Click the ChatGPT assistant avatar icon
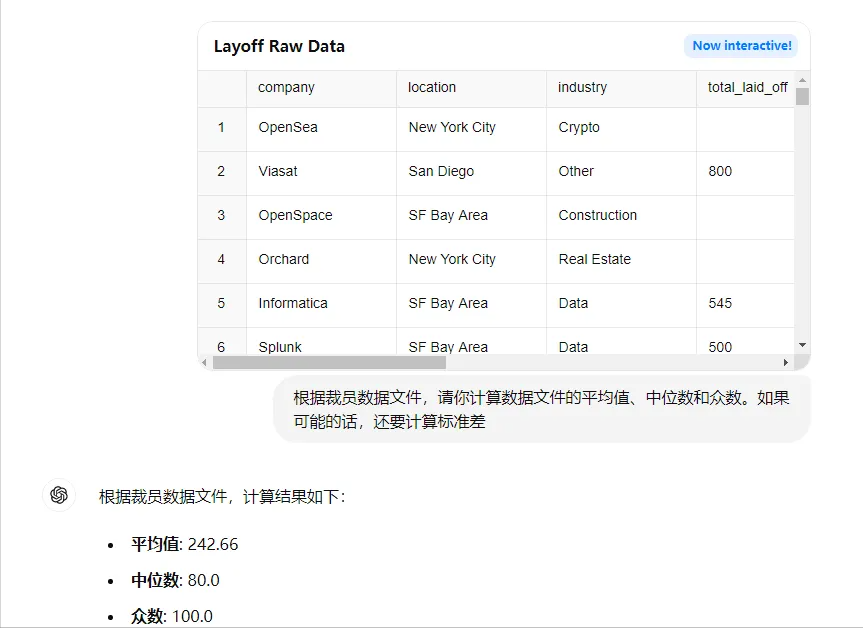863x628 pixels. click(x=59, y=495)
